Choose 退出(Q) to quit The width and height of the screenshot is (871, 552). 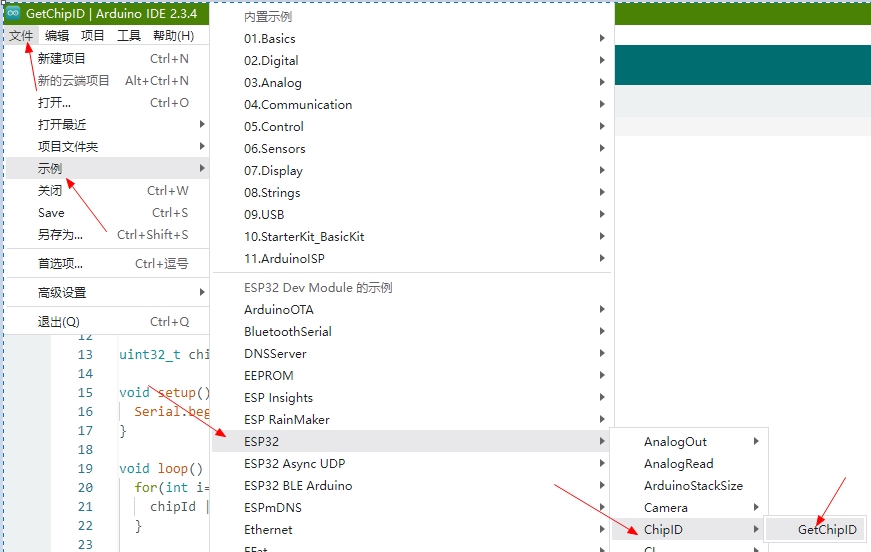(x=107, y=322)
